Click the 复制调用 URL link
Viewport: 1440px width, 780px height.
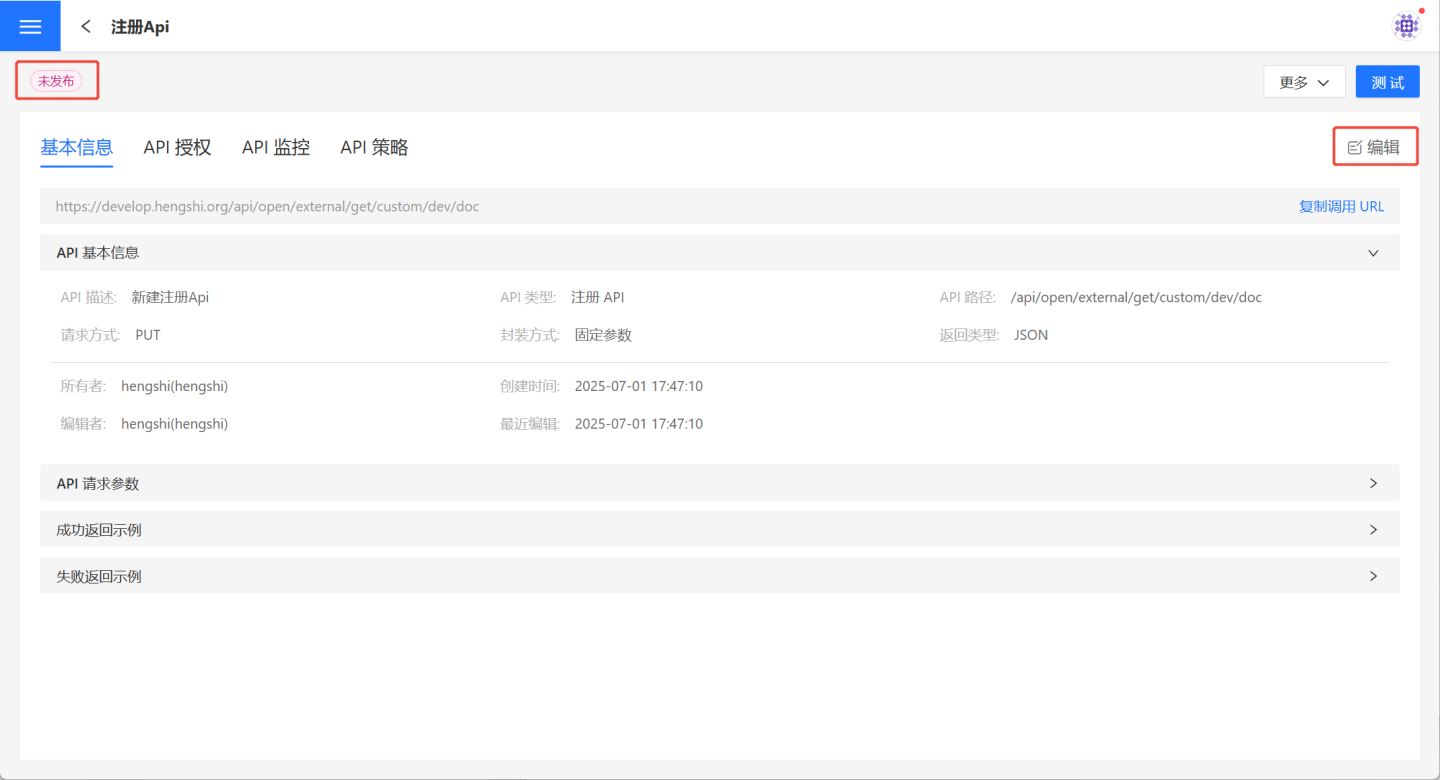[1341, 206]
